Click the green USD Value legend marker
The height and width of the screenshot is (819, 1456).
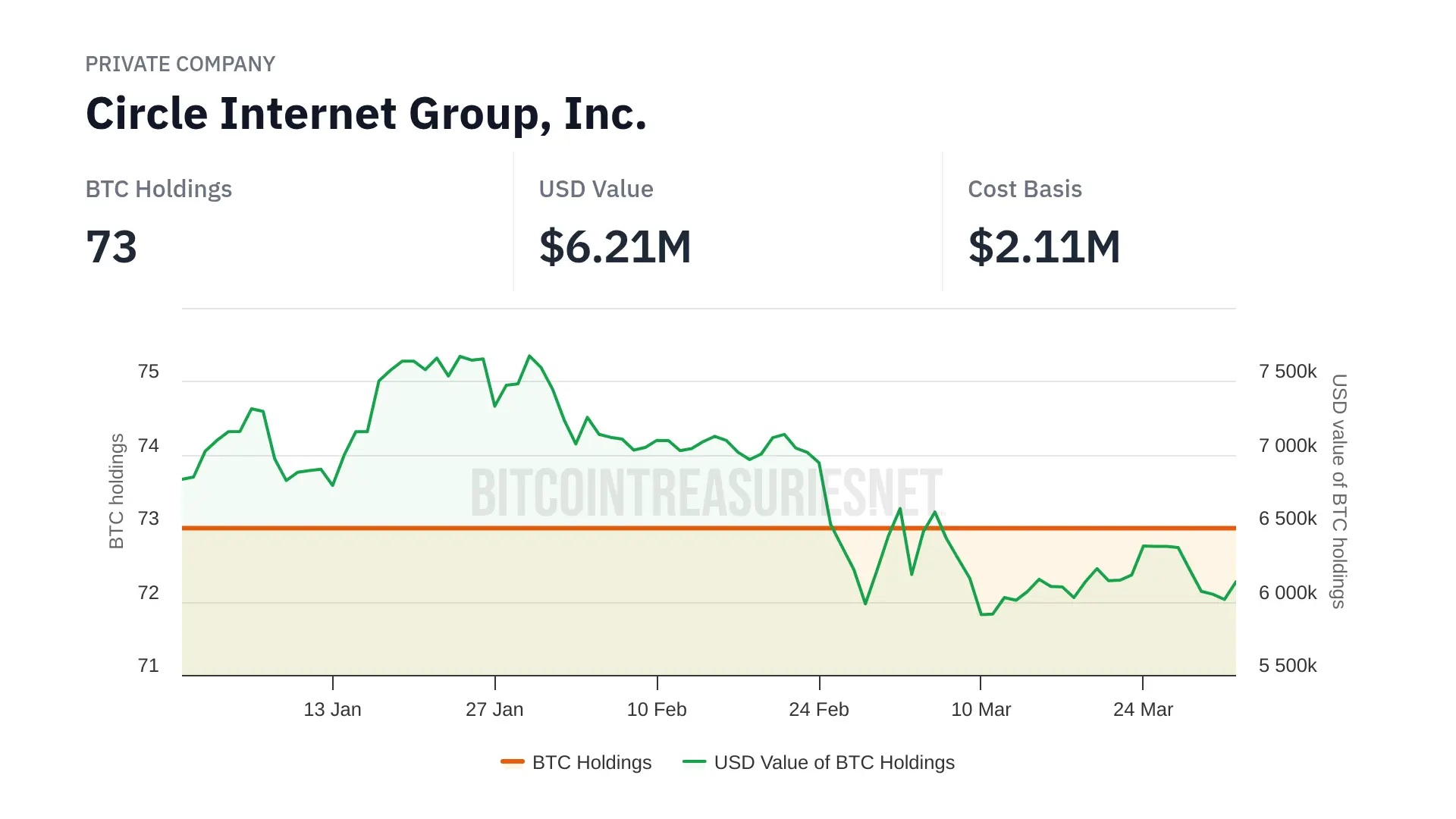[x=694, y=761]
